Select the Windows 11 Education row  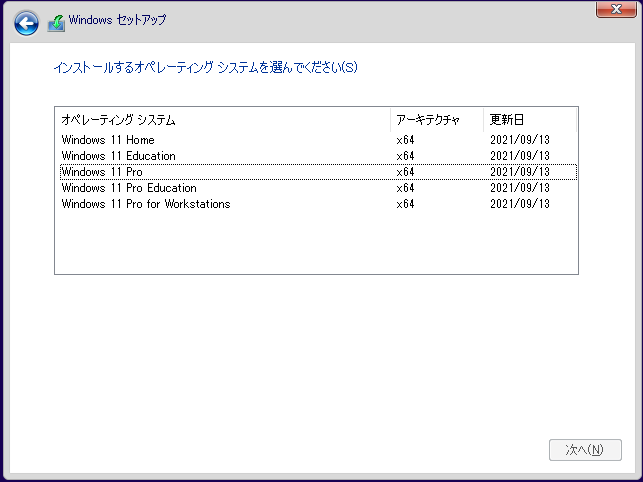coord(318,156)
